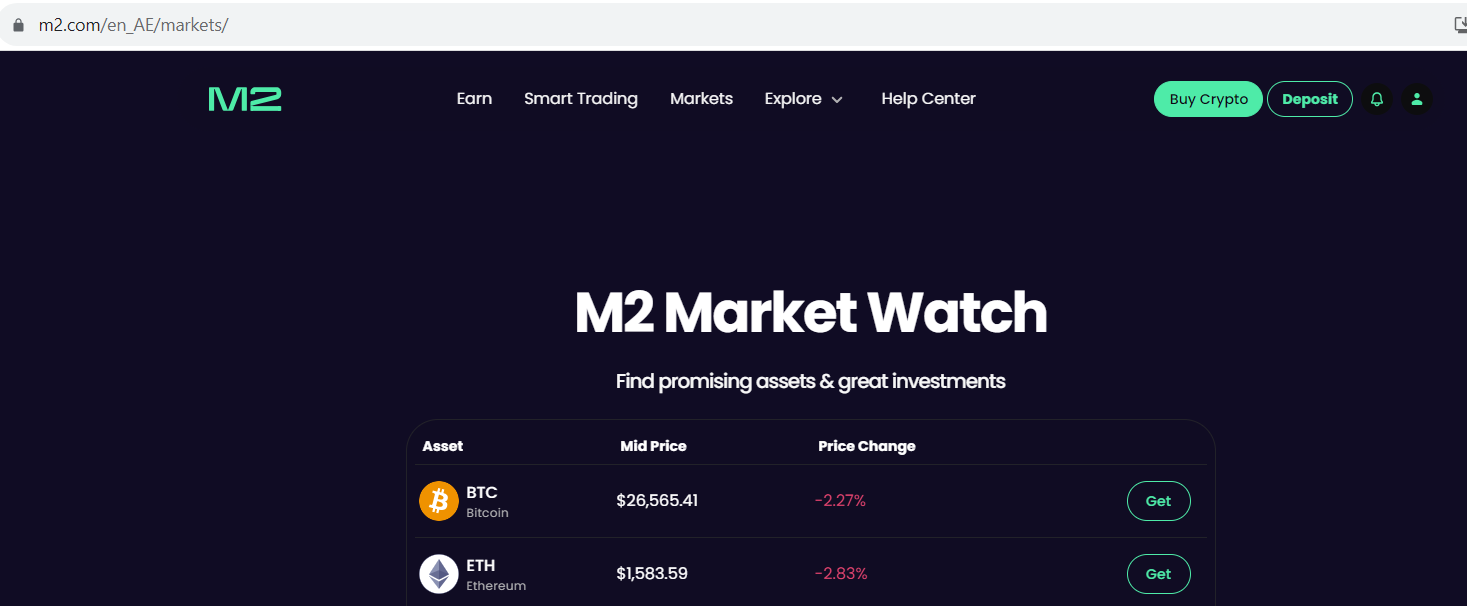Go to Smart Trading
This screenshot has width=1467, height=606.
click(x=581, y=98)
